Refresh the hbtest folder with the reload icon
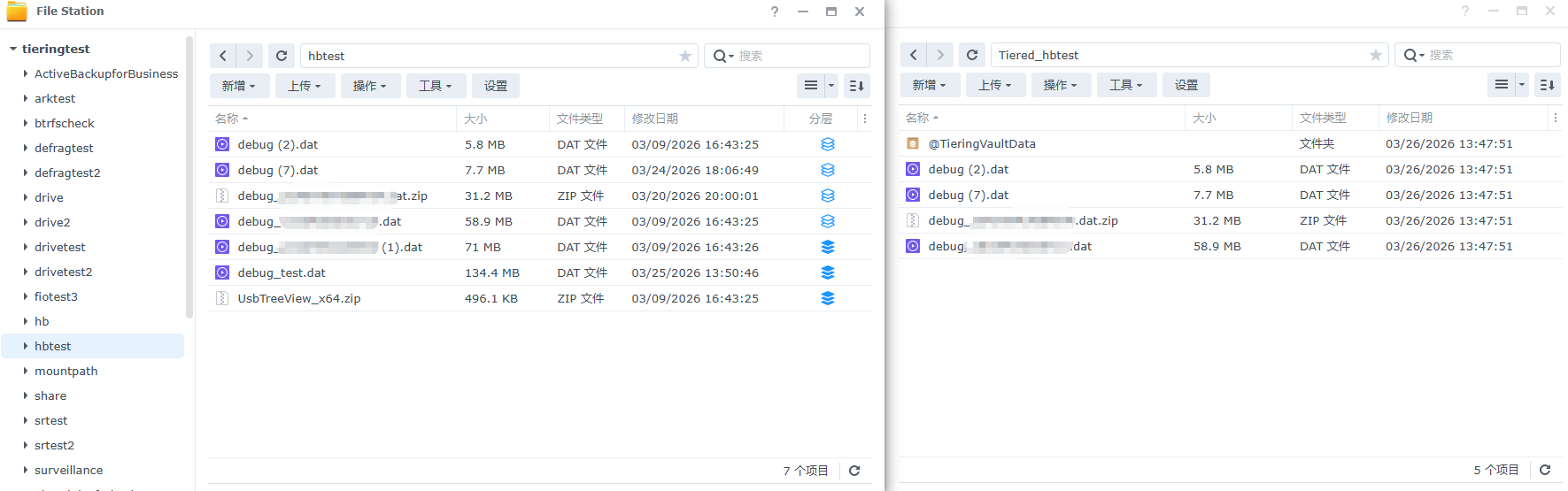Image resolution: width=1568 pixels, height=491 pixels. pyautogui.click(x=282, y=56)
